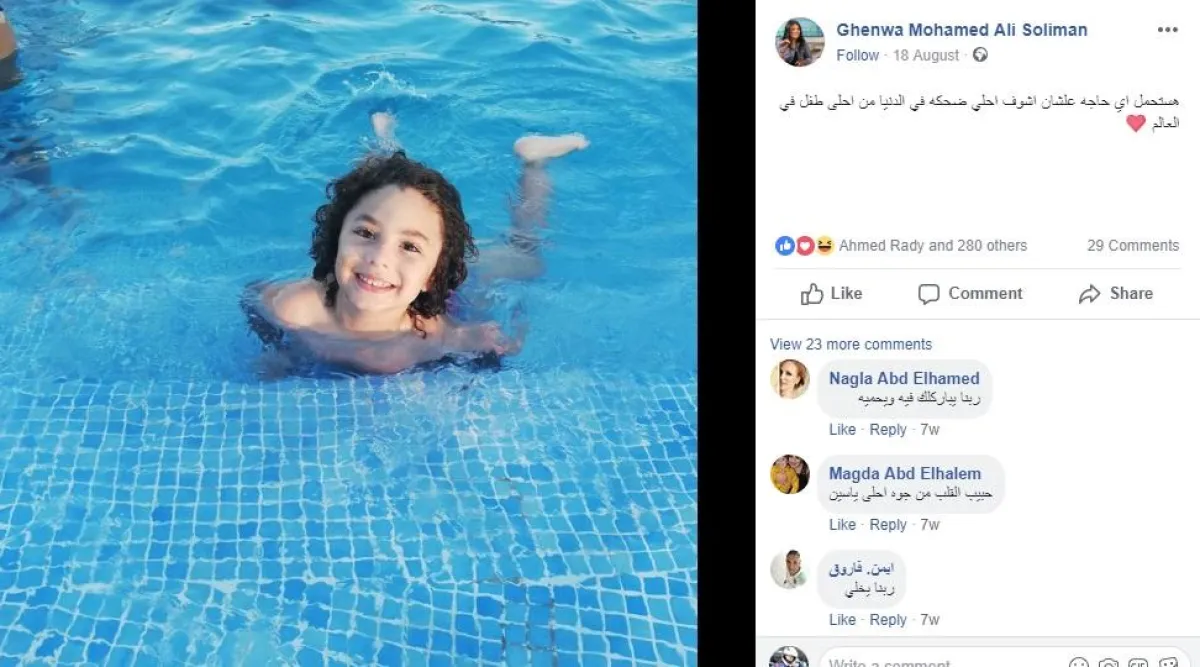Image resolution: width=1200 pixels, height=667 pixels.
Task: Open the poster's profile picture
Action: click(x=800, y=42)
